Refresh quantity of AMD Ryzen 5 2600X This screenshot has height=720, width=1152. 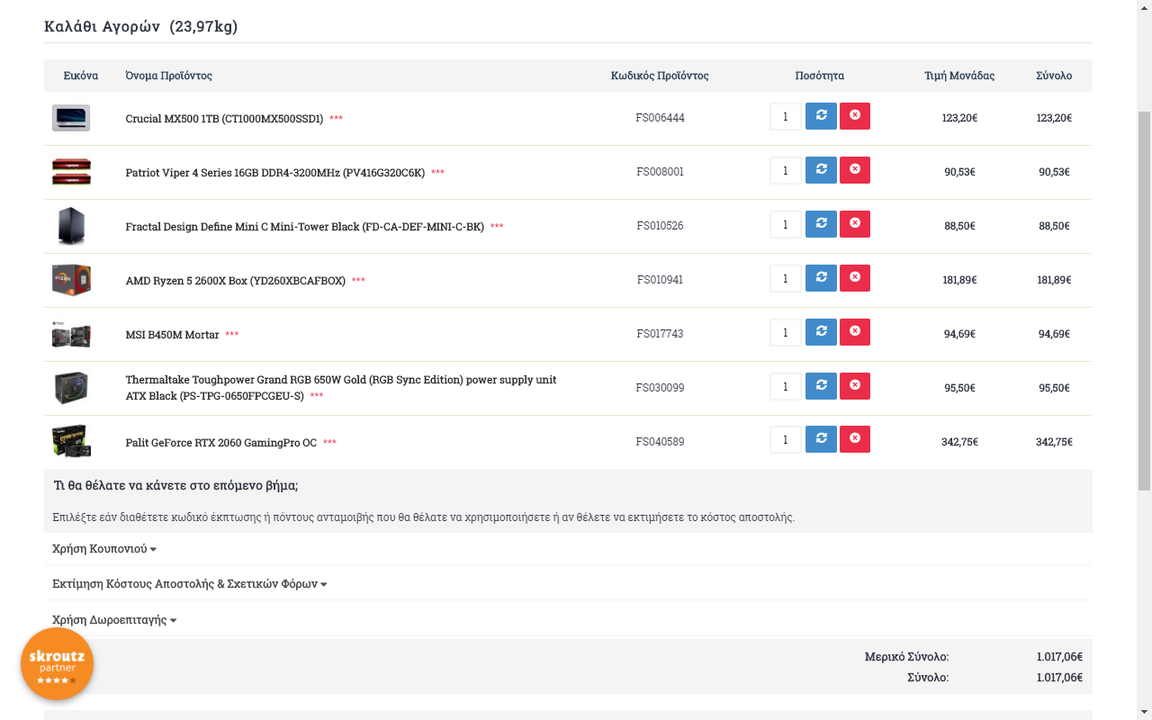coord(821,278)
